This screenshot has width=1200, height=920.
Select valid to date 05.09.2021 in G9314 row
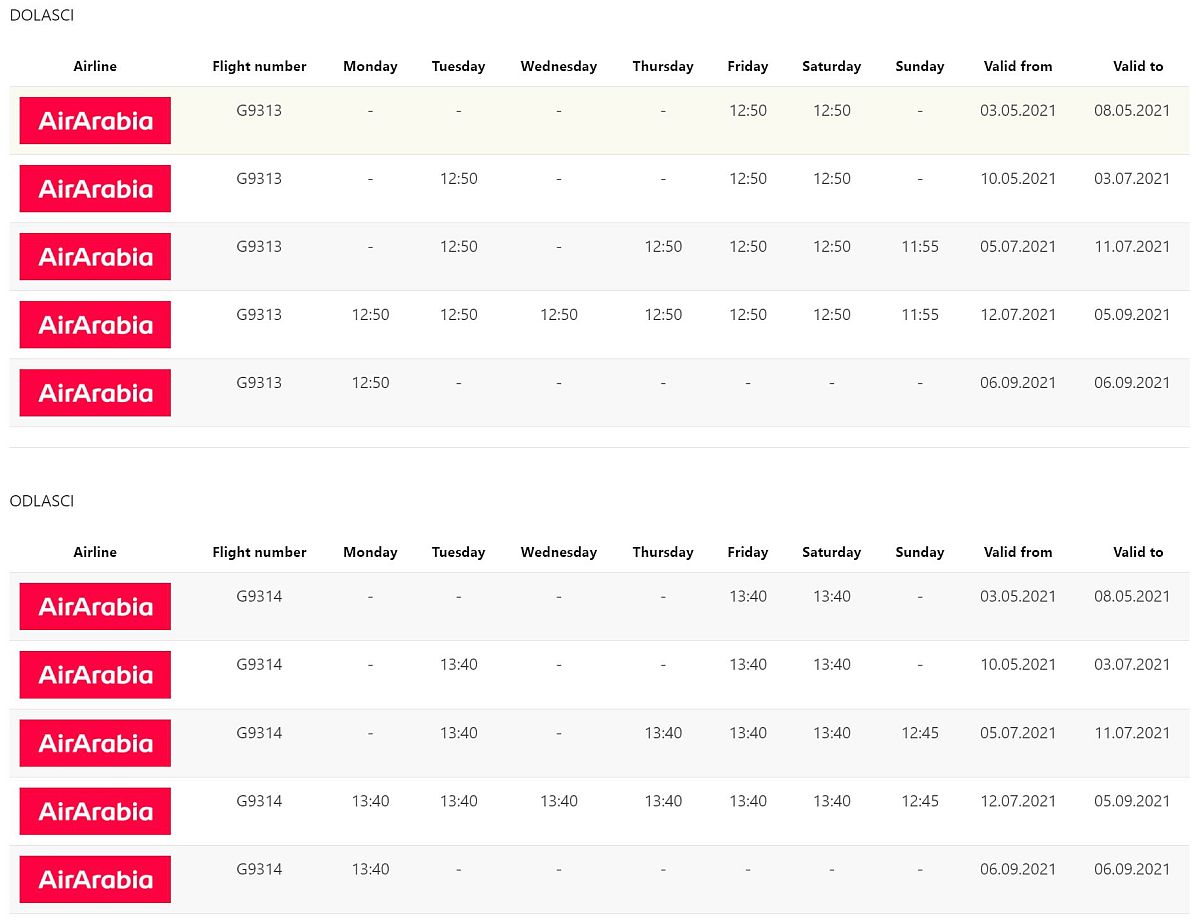pyautogui.click(x=1132, y=800)
